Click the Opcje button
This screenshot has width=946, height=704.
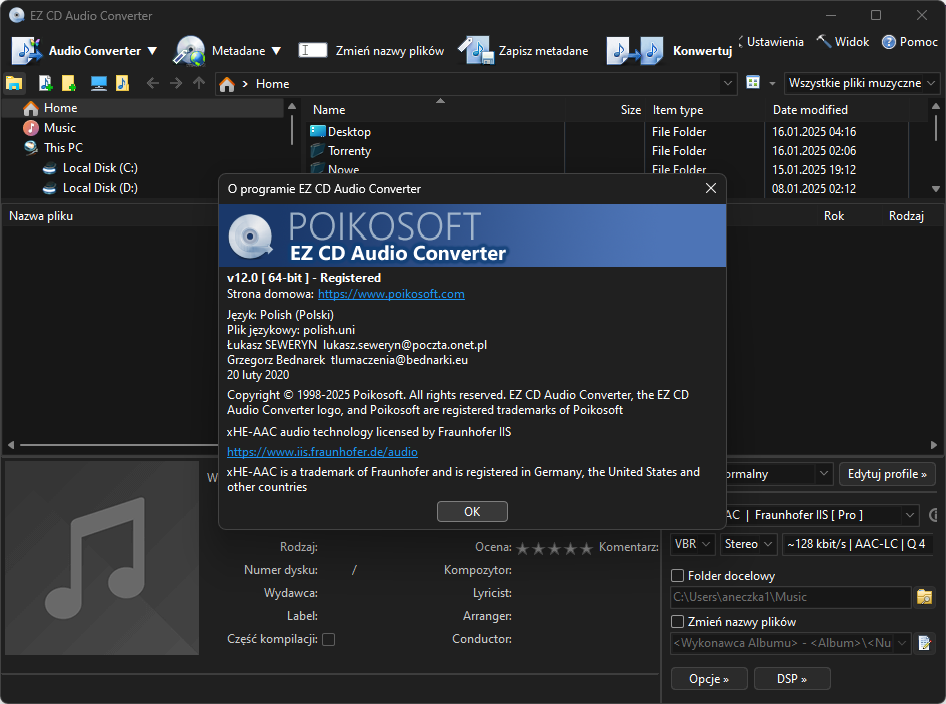[709, 679]
